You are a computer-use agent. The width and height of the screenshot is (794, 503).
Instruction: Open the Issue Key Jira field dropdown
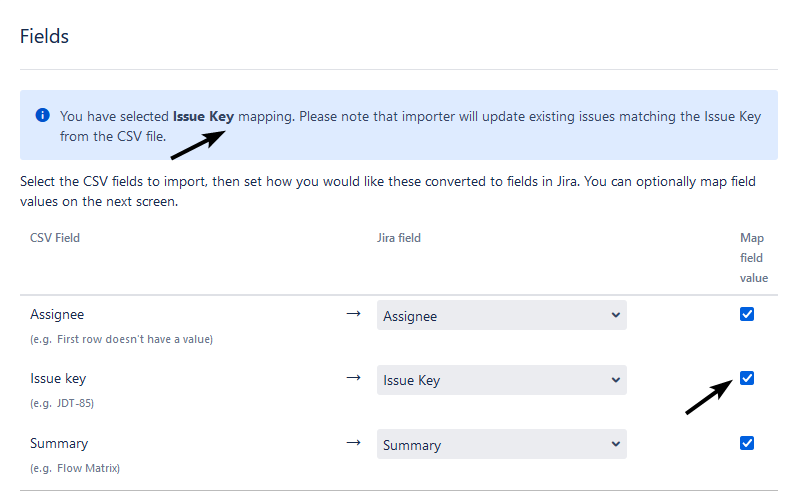click(501, 380)
